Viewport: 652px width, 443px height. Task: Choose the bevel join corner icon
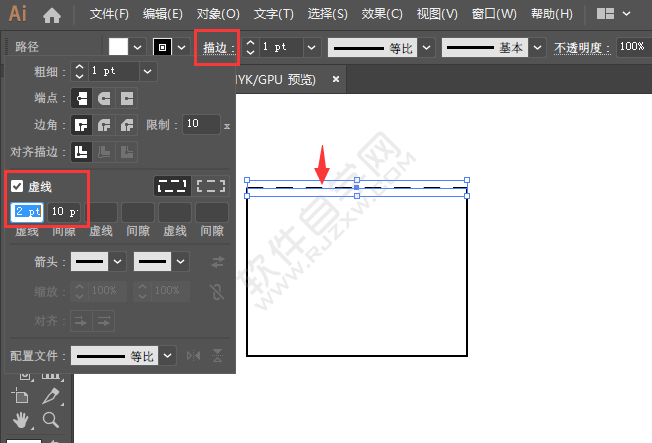tap(127, 125)
